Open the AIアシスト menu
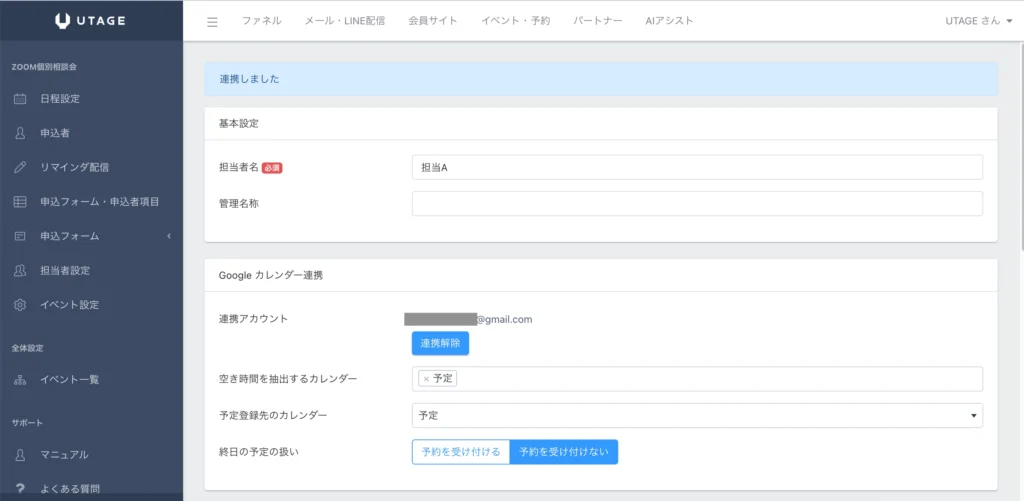The image size is (1024, 501). click(669, 21)
